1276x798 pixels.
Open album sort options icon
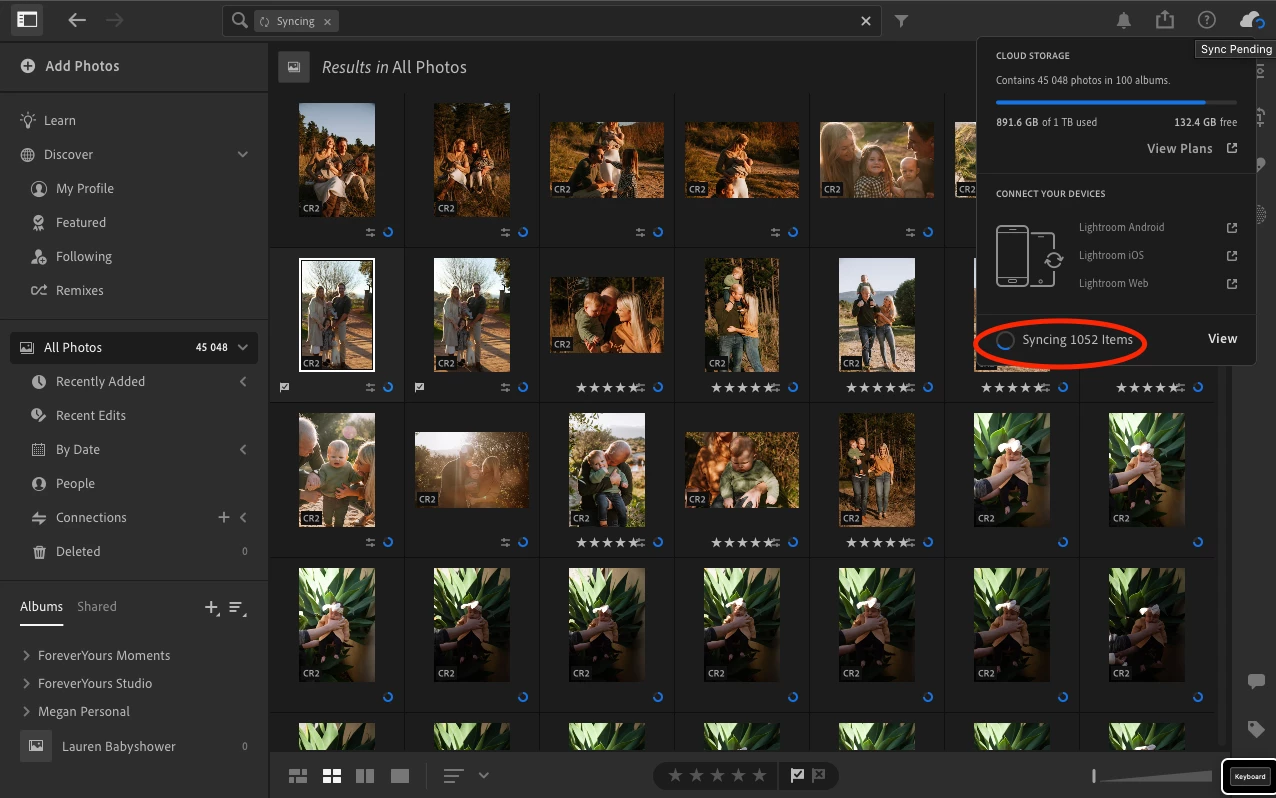(x=237, y=607)
